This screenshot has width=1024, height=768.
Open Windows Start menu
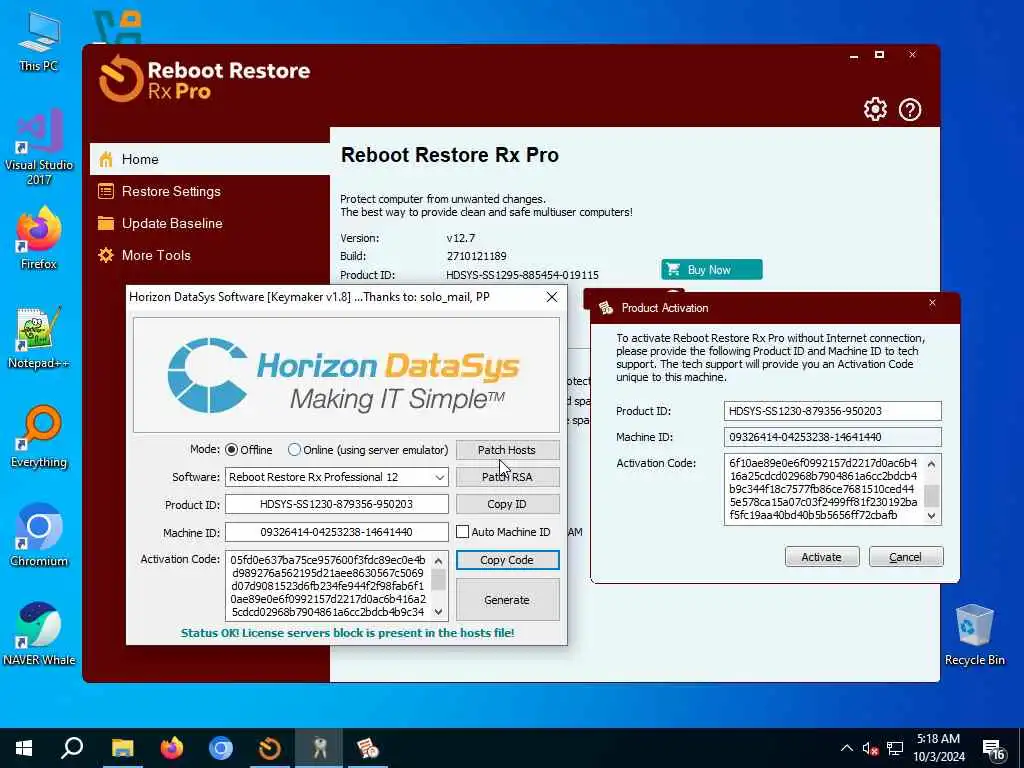pyautogui.click(x=24, y=748)
